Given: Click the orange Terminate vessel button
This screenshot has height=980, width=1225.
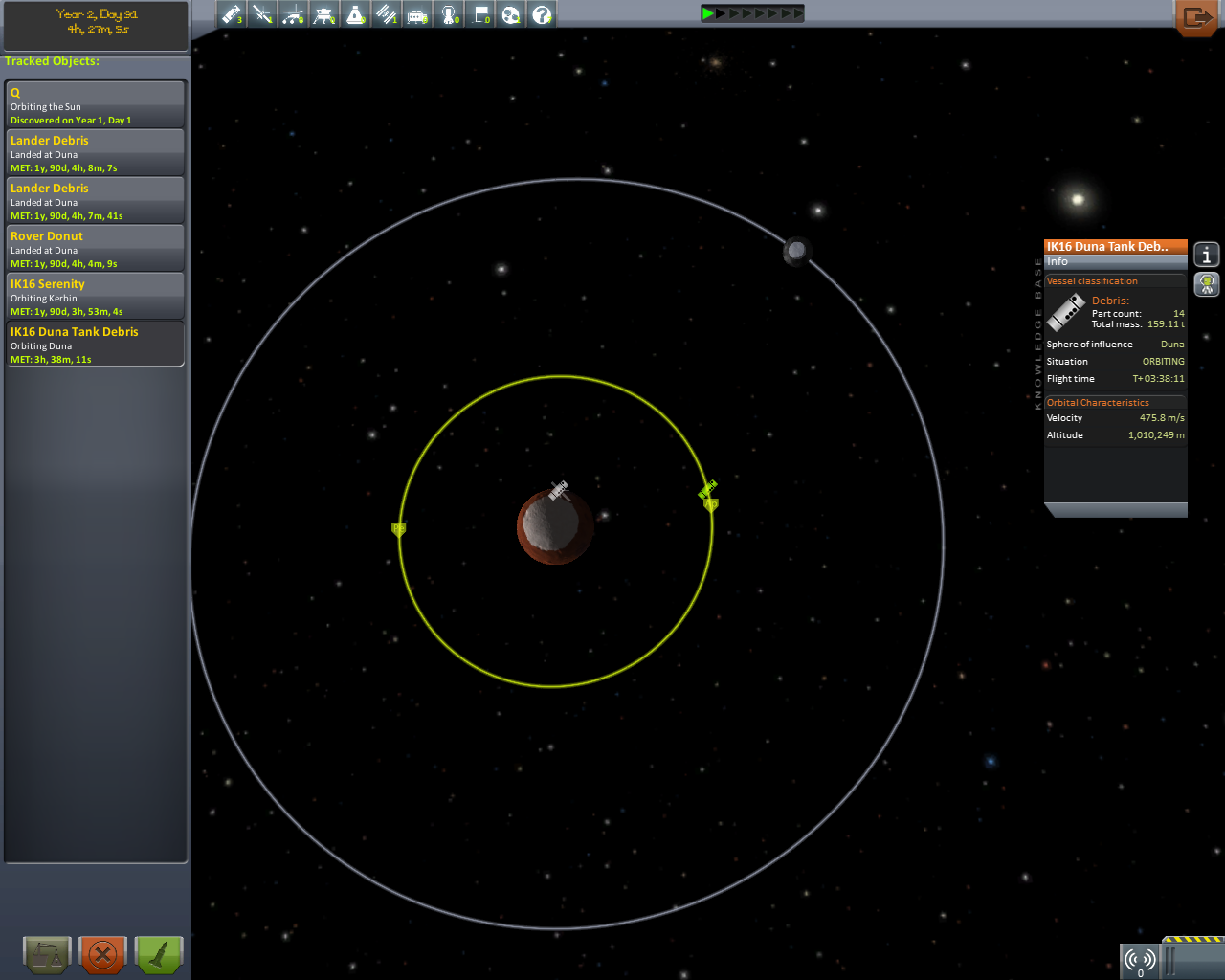Looking at the screenshot, I should [102, 954].
